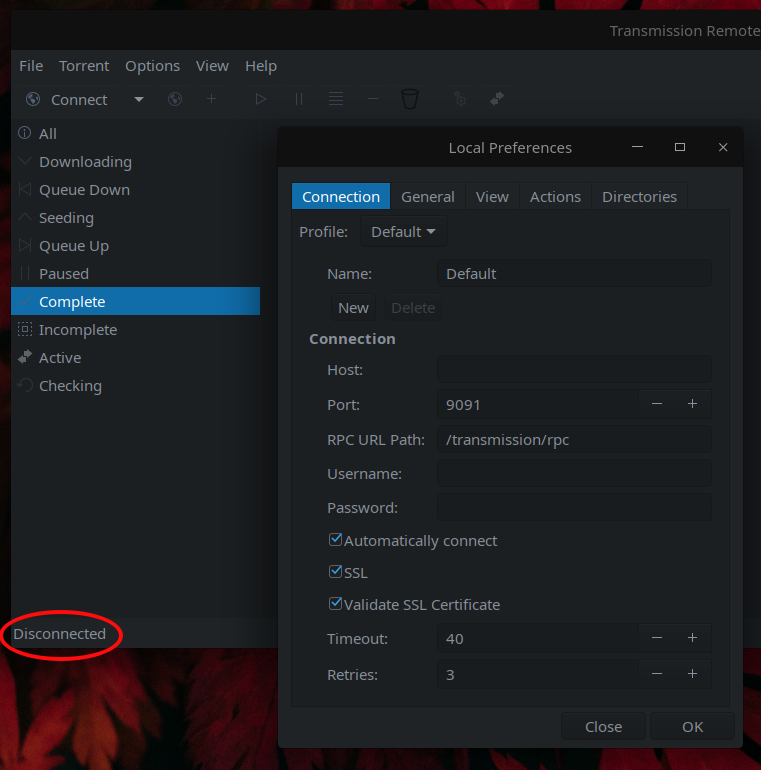Toggle the Validate SSL Certificate checkbox
This screenshot has height=772, width=761.
(335, 604)
